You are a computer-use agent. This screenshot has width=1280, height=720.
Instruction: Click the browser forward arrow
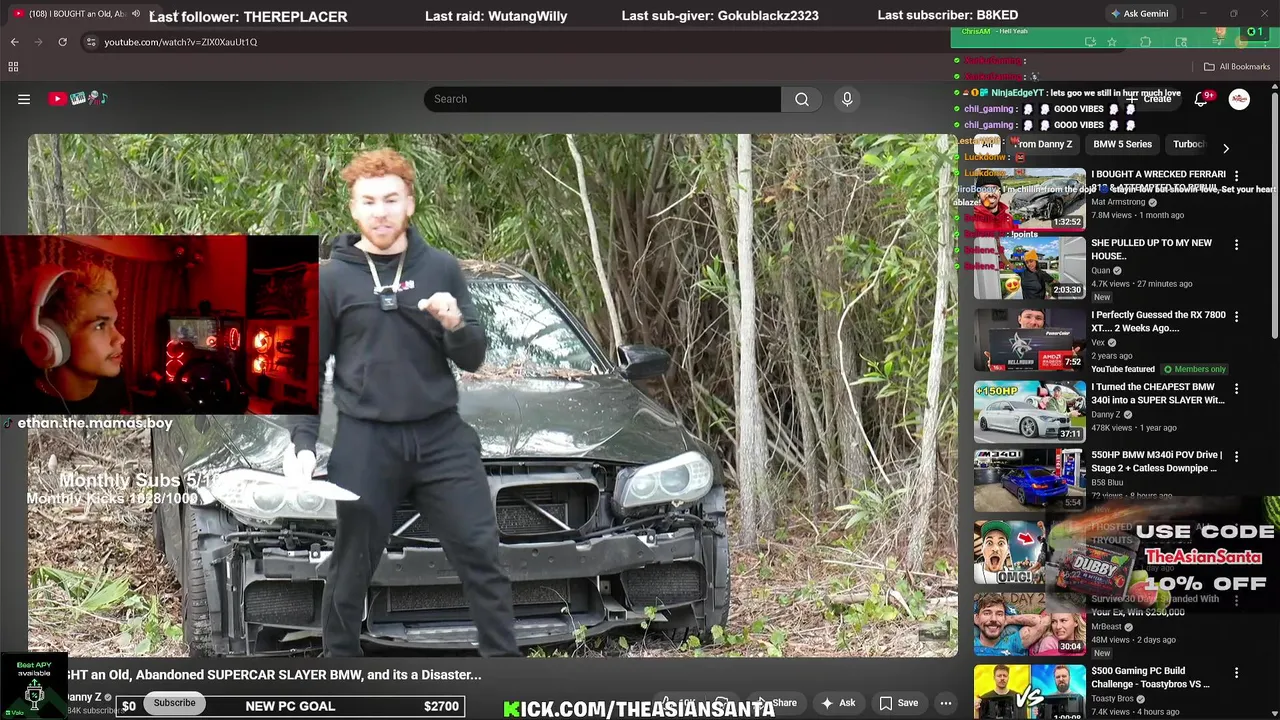pos(38,42)
